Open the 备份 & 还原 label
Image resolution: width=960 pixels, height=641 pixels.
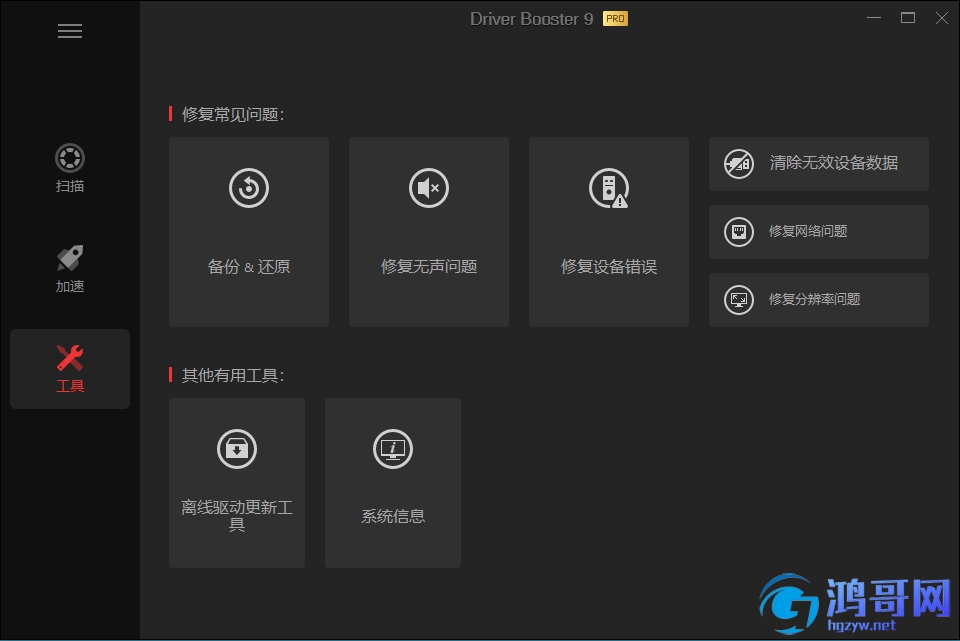click(x=249, y=267)
